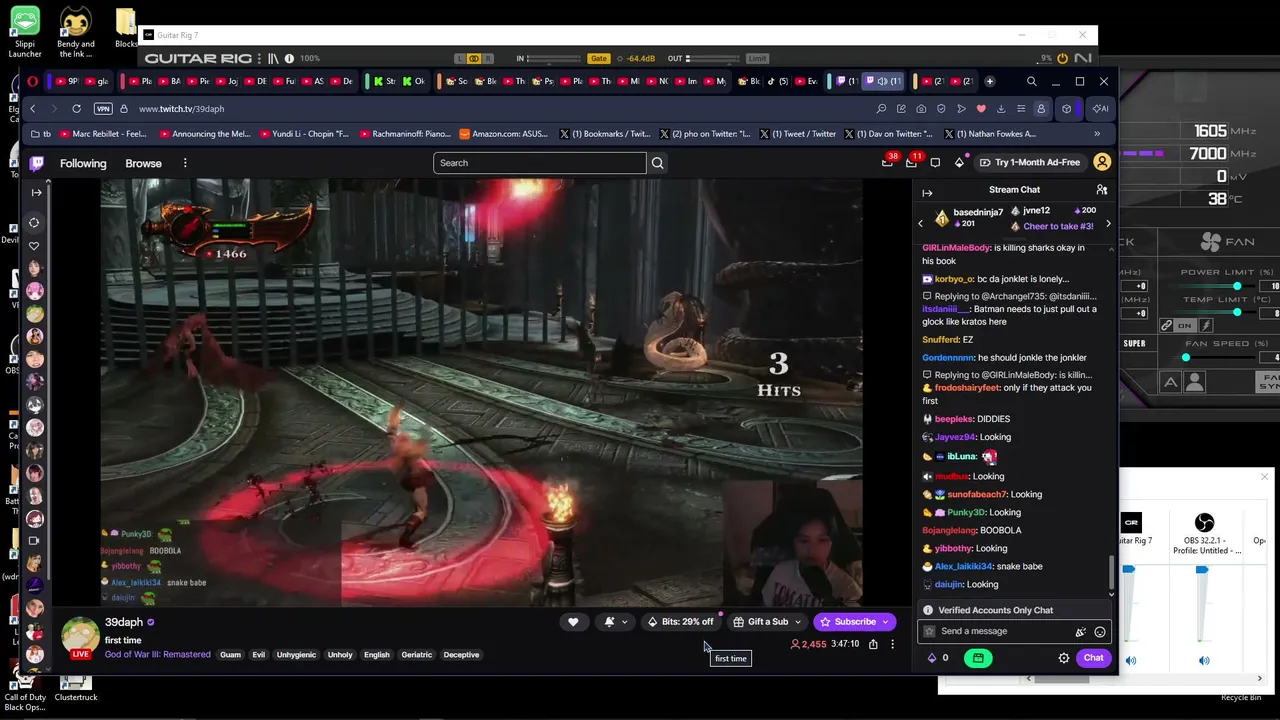Select the Deceptive stream tag

click(461, 655)
